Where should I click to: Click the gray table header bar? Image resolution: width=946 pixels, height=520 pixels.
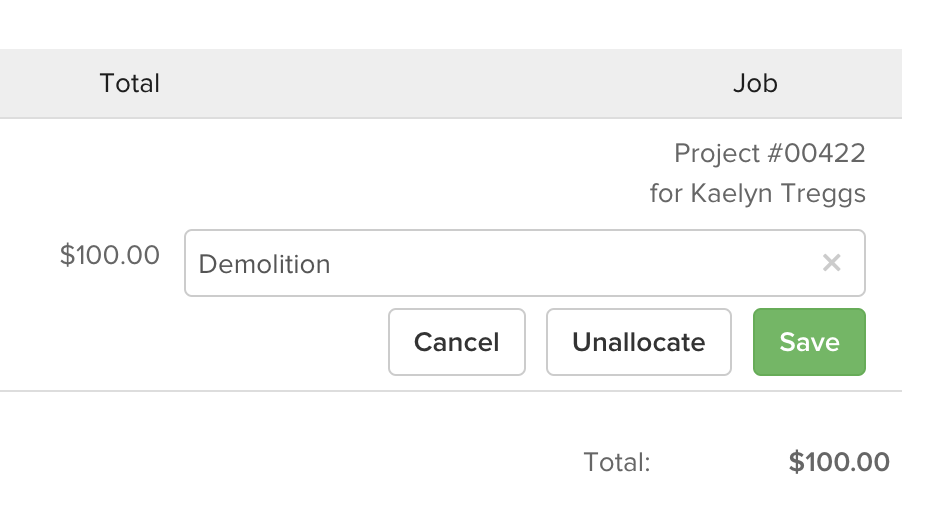[x=450, y=83]
